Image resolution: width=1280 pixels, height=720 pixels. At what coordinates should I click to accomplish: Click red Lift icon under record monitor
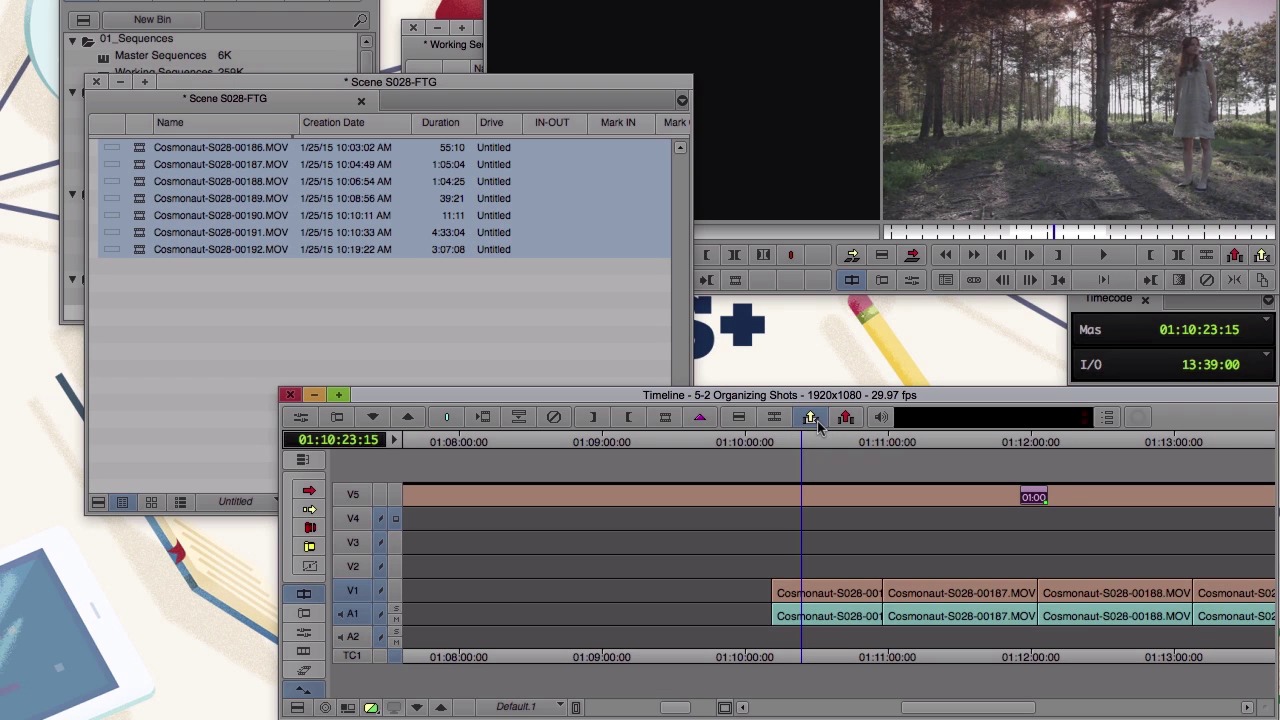tap(1234, 256)
